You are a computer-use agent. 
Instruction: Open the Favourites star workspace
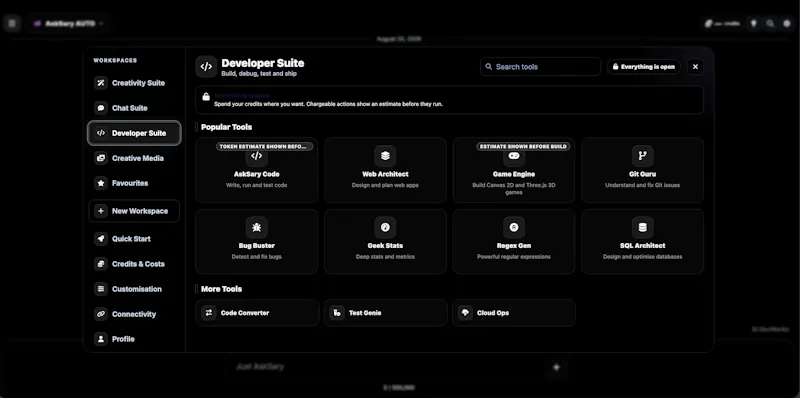(x=134, y=183)
